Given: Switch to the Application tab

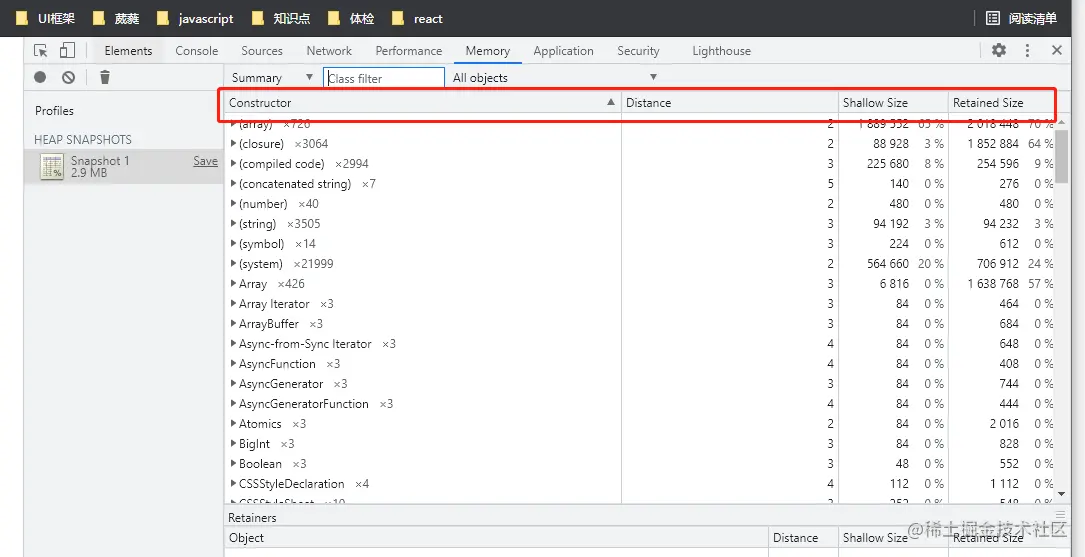Looking at the screenshot, I should [x=563, y=51].
